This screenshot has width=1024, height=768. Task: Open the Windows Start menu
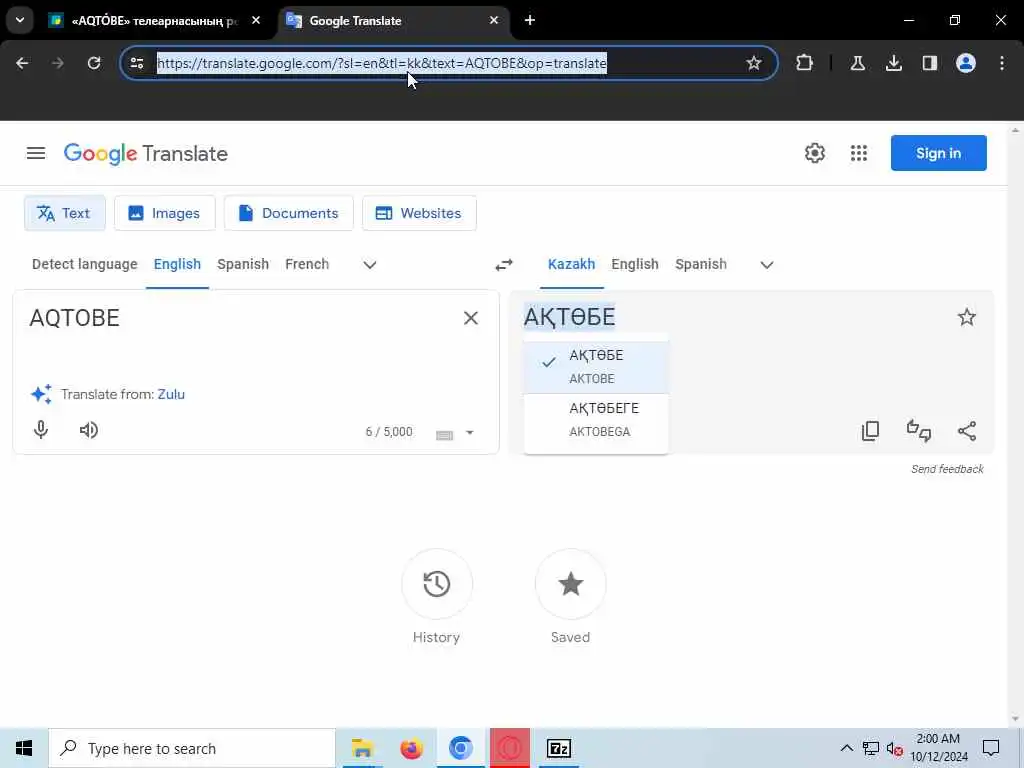[24, 748]
